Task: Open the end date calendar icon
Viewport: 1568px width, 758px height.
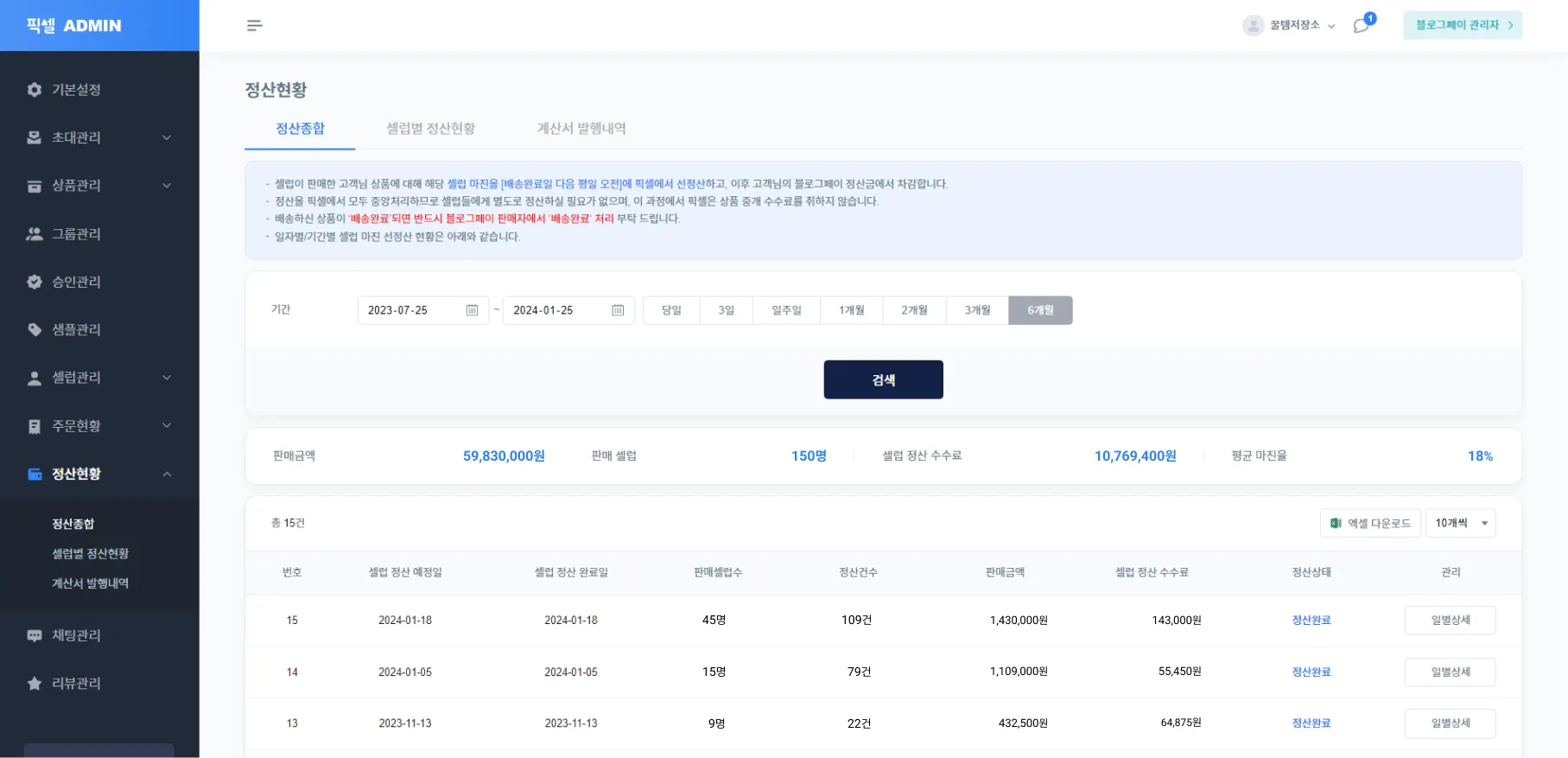Action: pyautogui.click(x=618, y=310)
